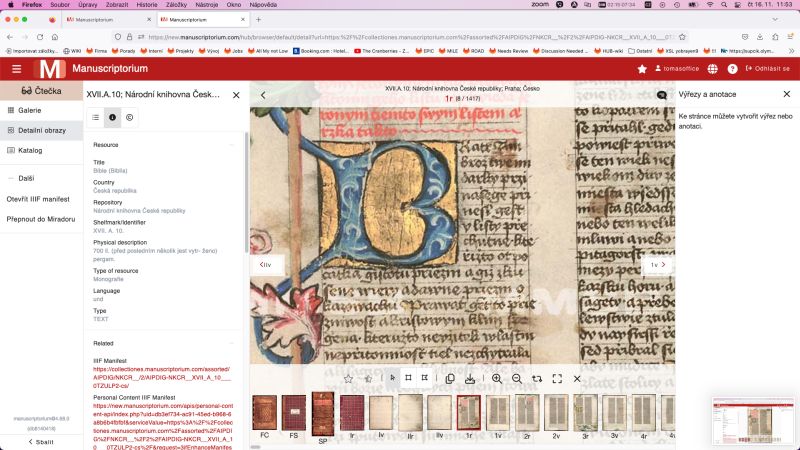
Task: Open the hamburger main menu
Action: tap(16, 68)
